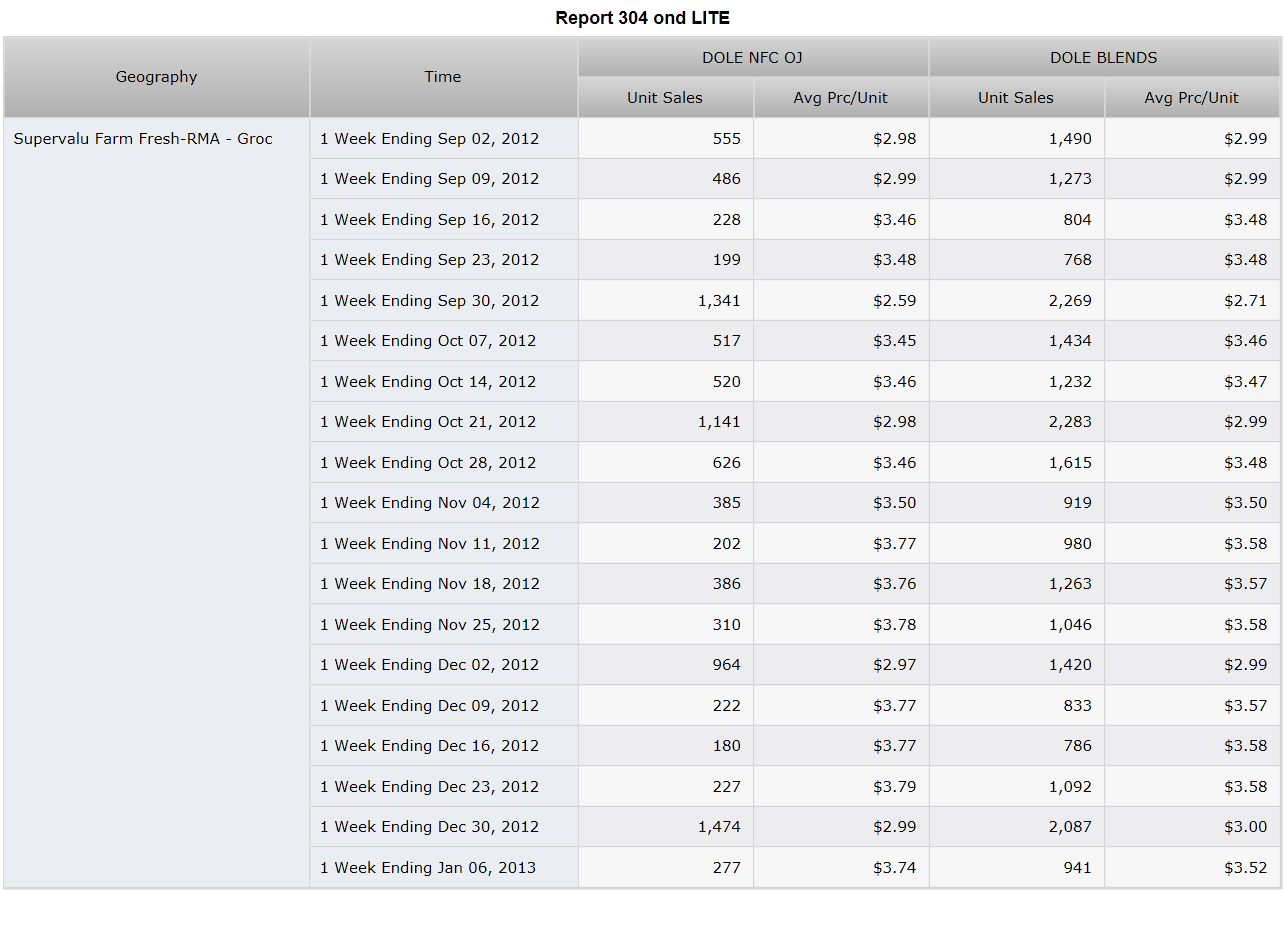This screenshot has width=1284, height=946.
Task: Click NFC OJ average price $3.79
Action: [x=895, y=786]
